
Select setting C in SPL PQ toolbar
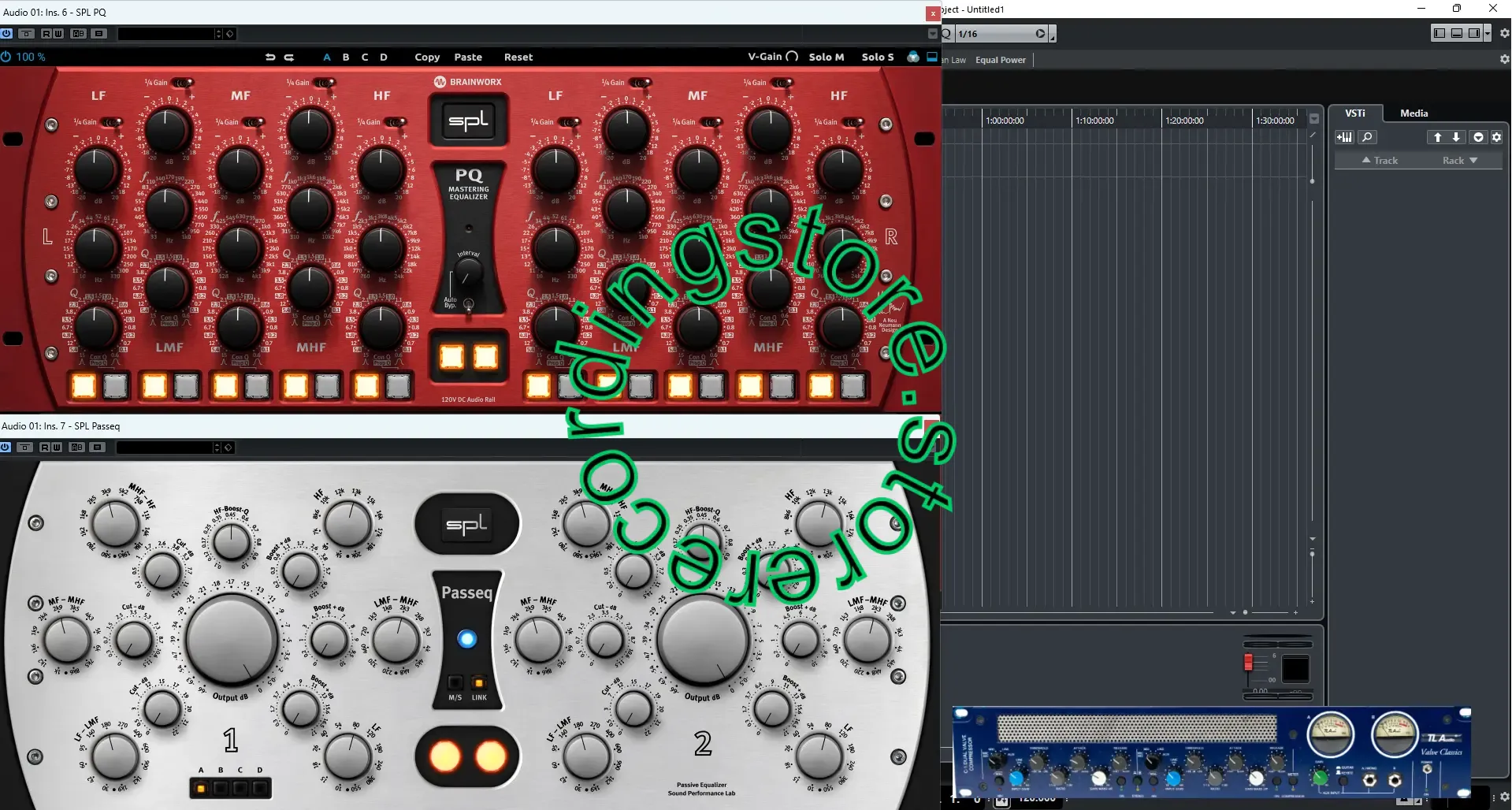365,57
